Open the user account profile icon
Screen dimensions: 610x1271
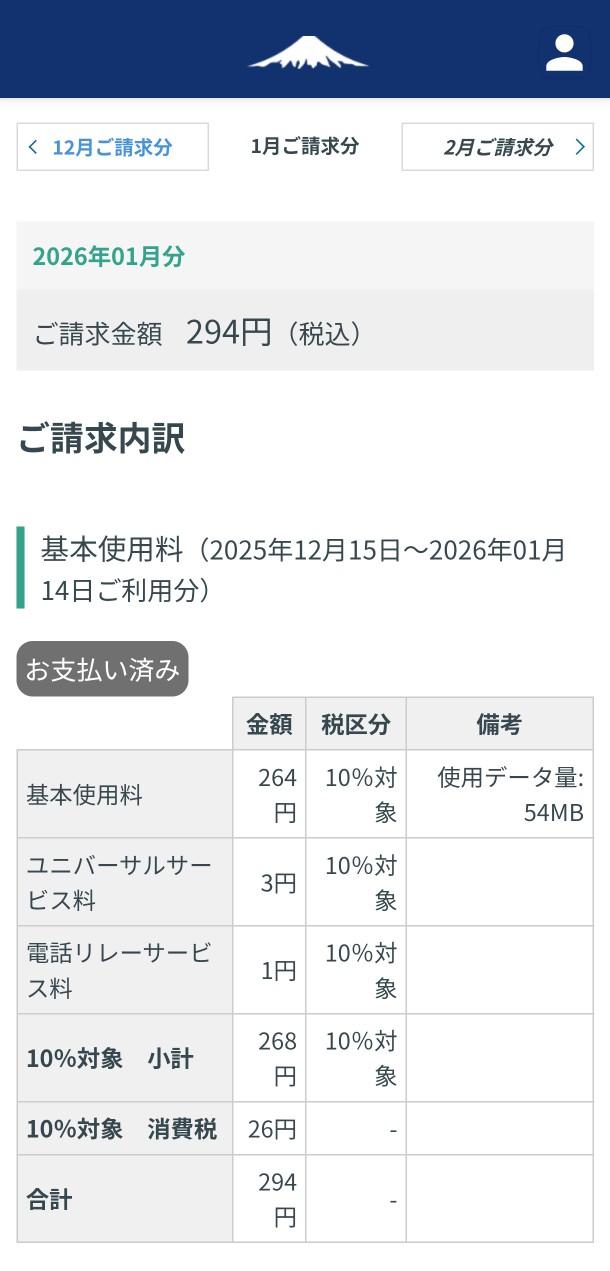click(x=564, y=53)
